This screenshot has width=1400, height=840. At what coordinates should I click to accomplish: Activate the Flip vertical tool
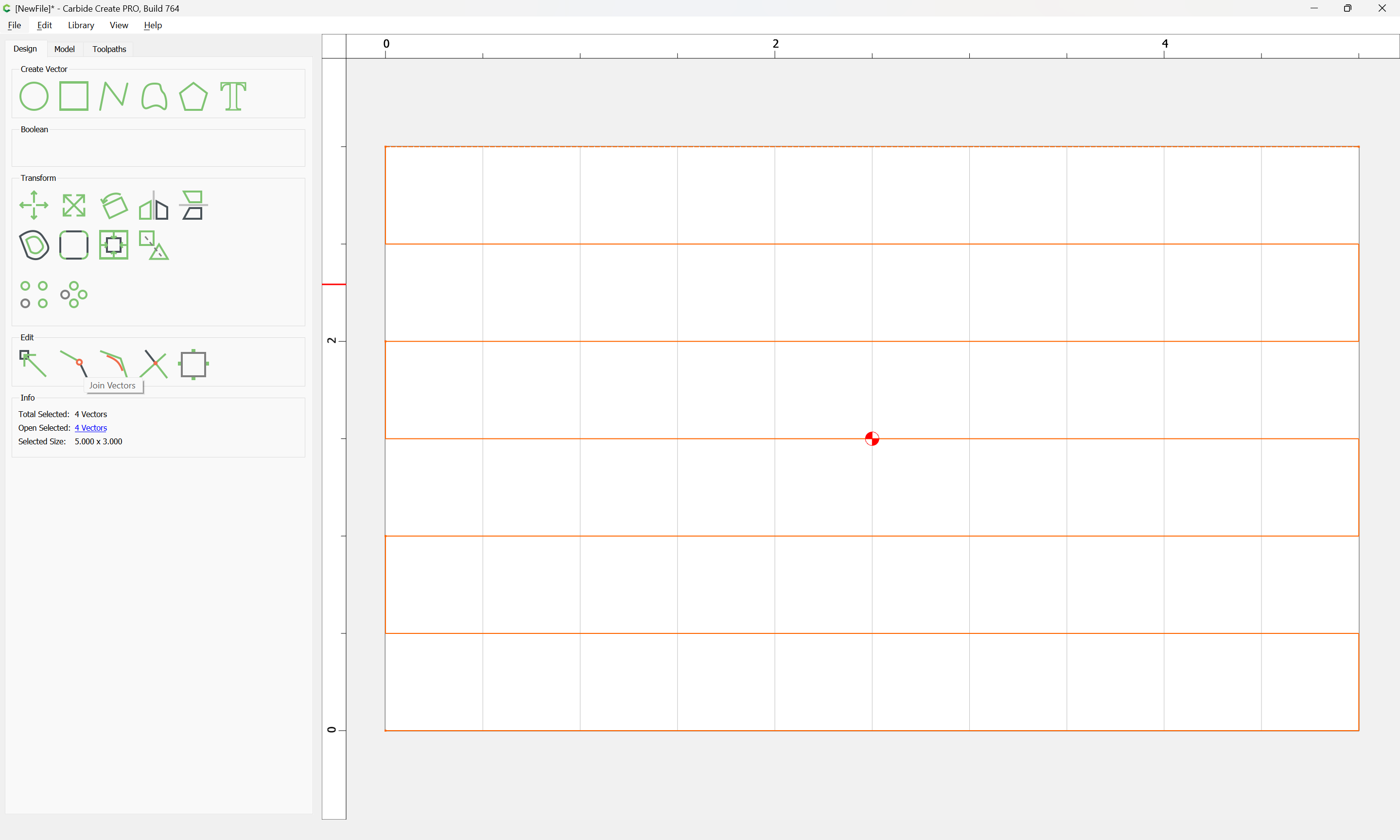tap(193, 205)
